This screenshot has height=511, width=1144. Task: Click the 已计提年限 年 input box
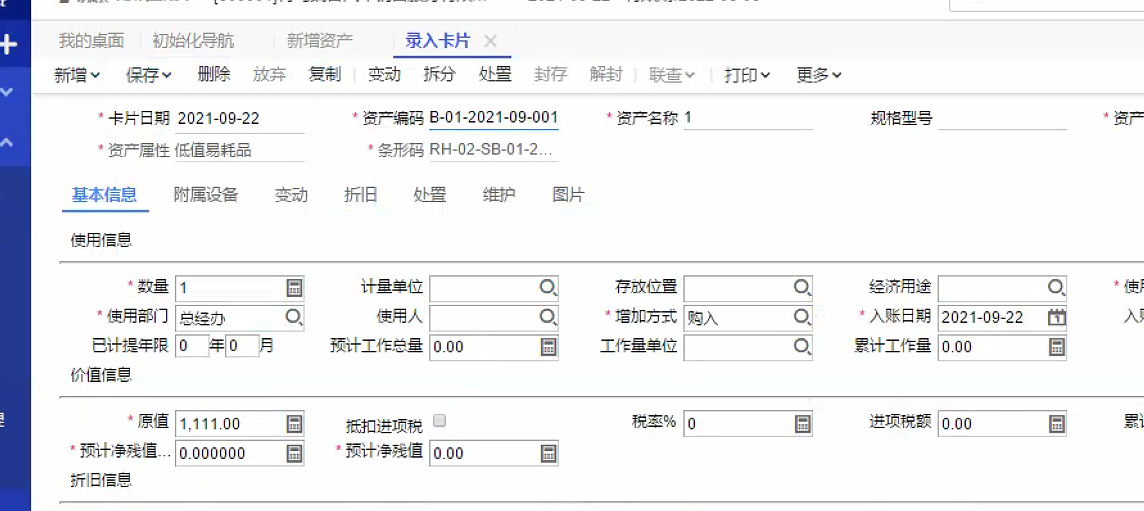click(x=192, y=346)
